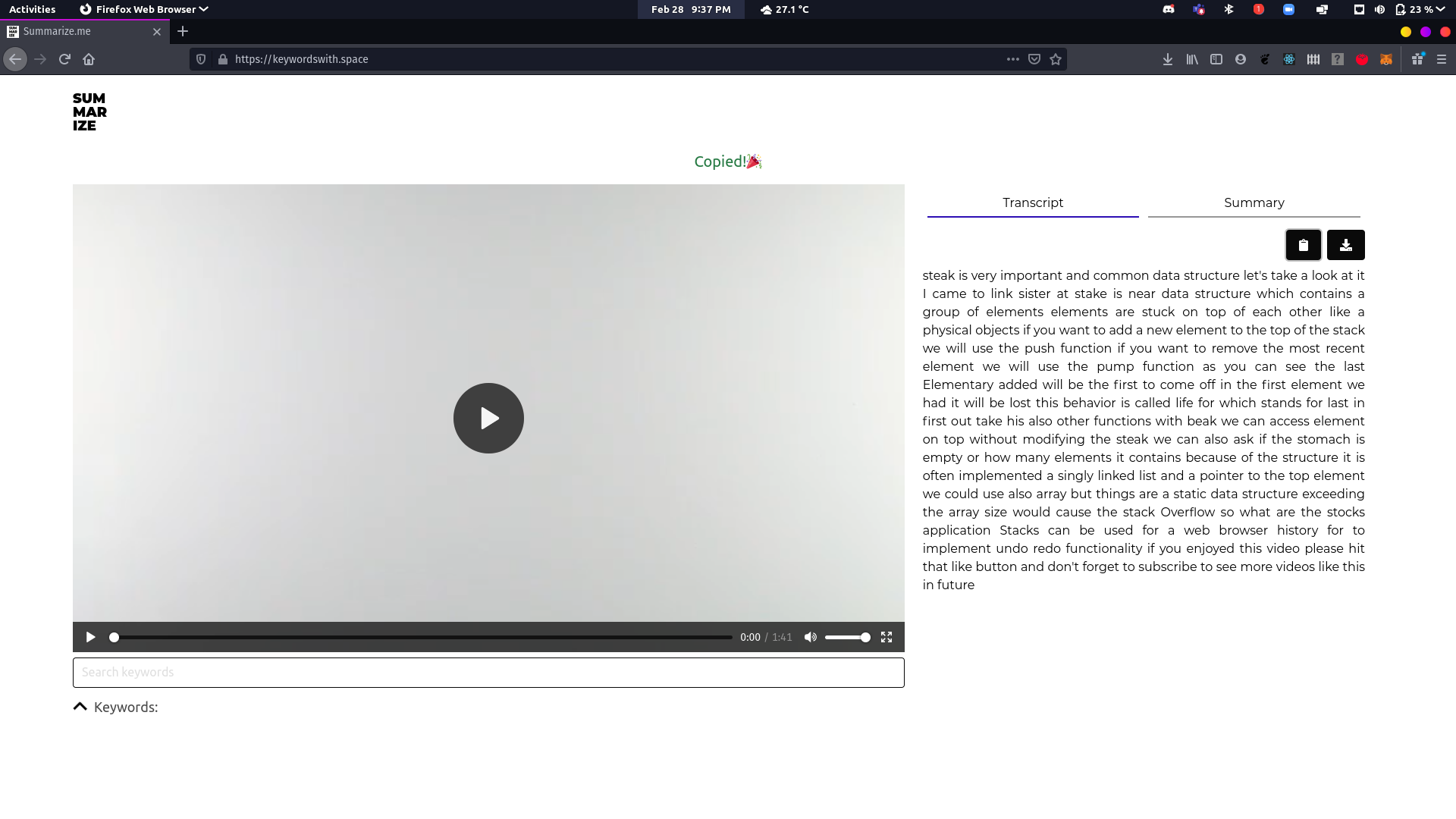Enter fullscreen video mode
The width and height of the screenshot is (1456, 819).
886,637
